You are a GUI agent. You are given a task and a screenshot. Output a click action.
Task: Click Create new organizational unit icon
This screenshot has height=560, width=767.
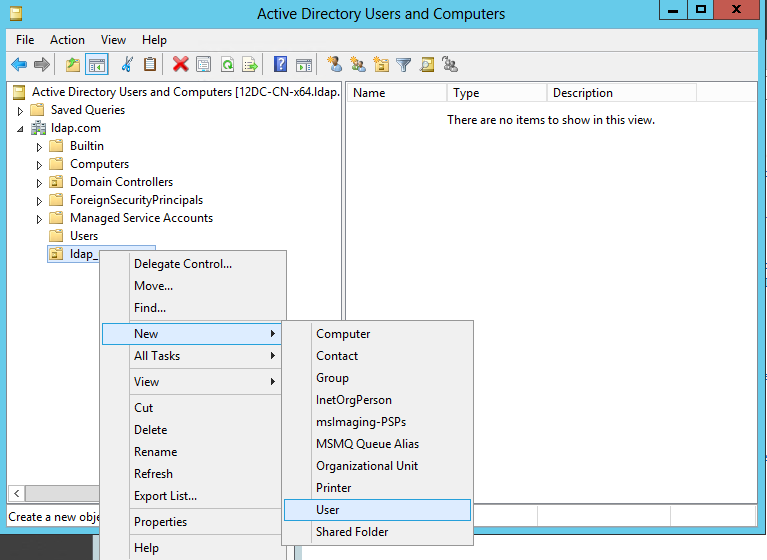[x=381, y=65]
